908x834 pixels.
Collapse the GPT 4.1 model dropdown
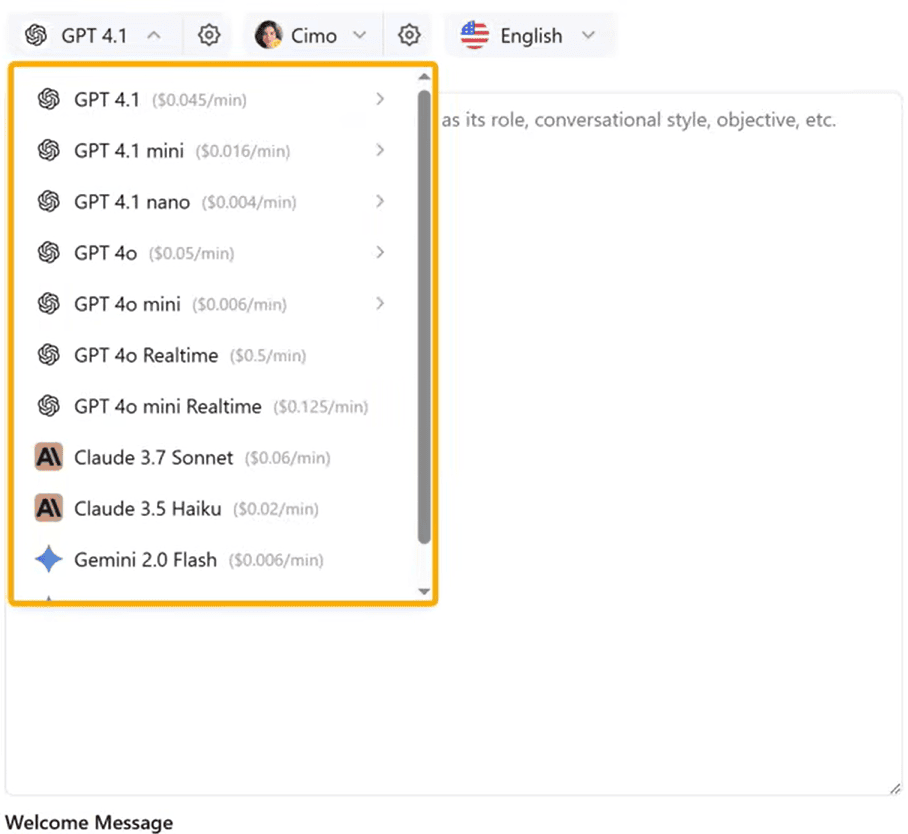(x=154, y=36)
